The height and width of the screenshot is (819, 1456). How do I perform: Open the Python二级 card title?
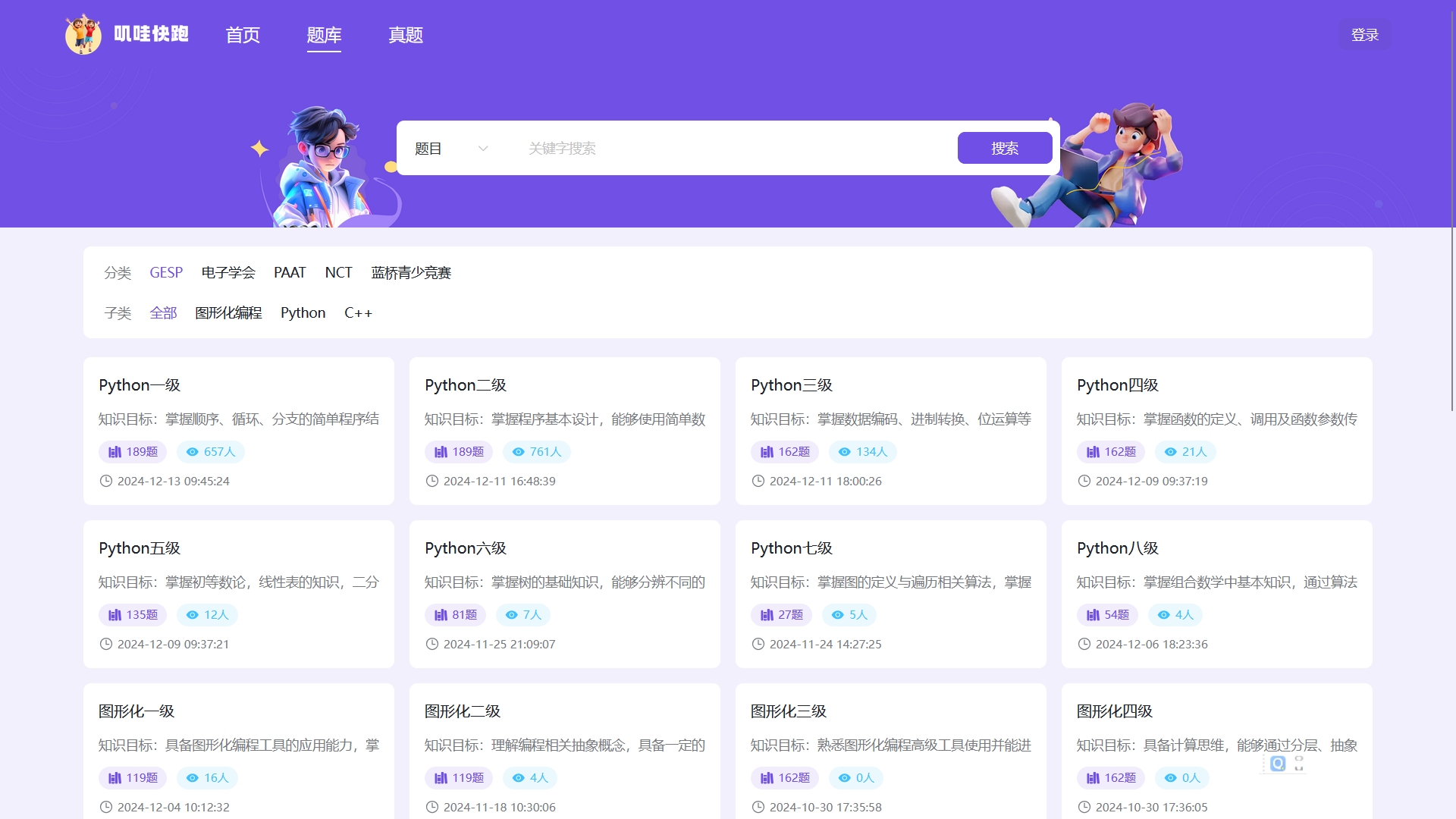pos(466,385)
